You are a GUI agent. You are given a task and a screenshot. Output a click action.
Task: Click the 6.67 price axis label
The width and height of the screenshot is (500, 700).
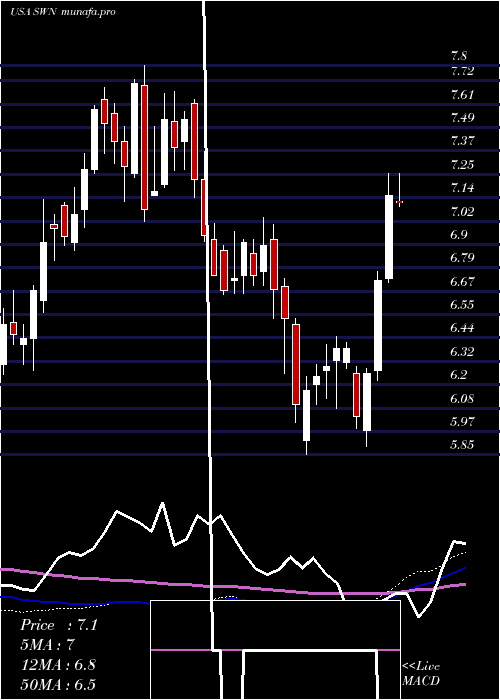coord(462,282)
